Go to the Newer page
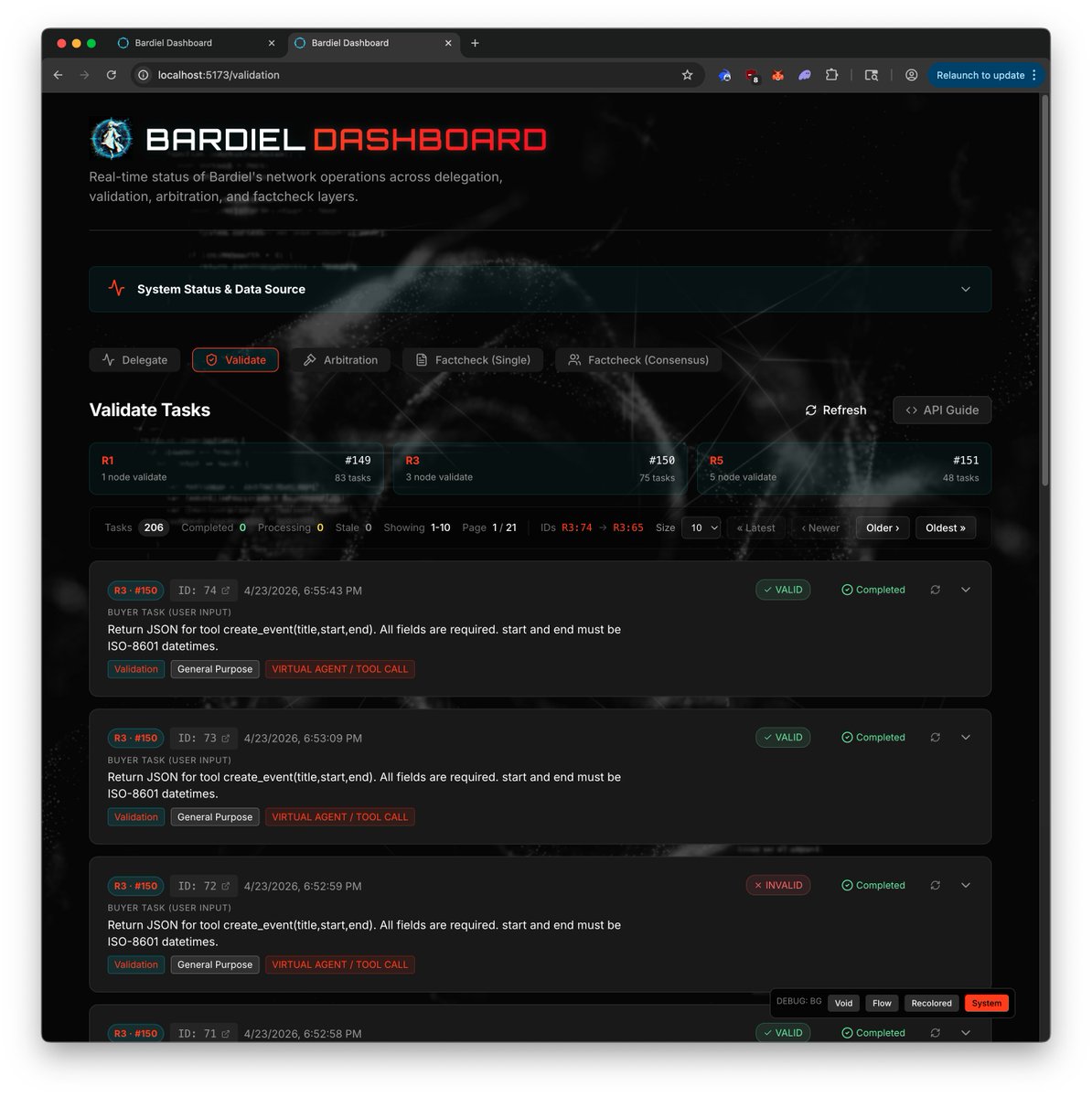This screenshot has width=1092, height=1097. (x=820, y=527)
